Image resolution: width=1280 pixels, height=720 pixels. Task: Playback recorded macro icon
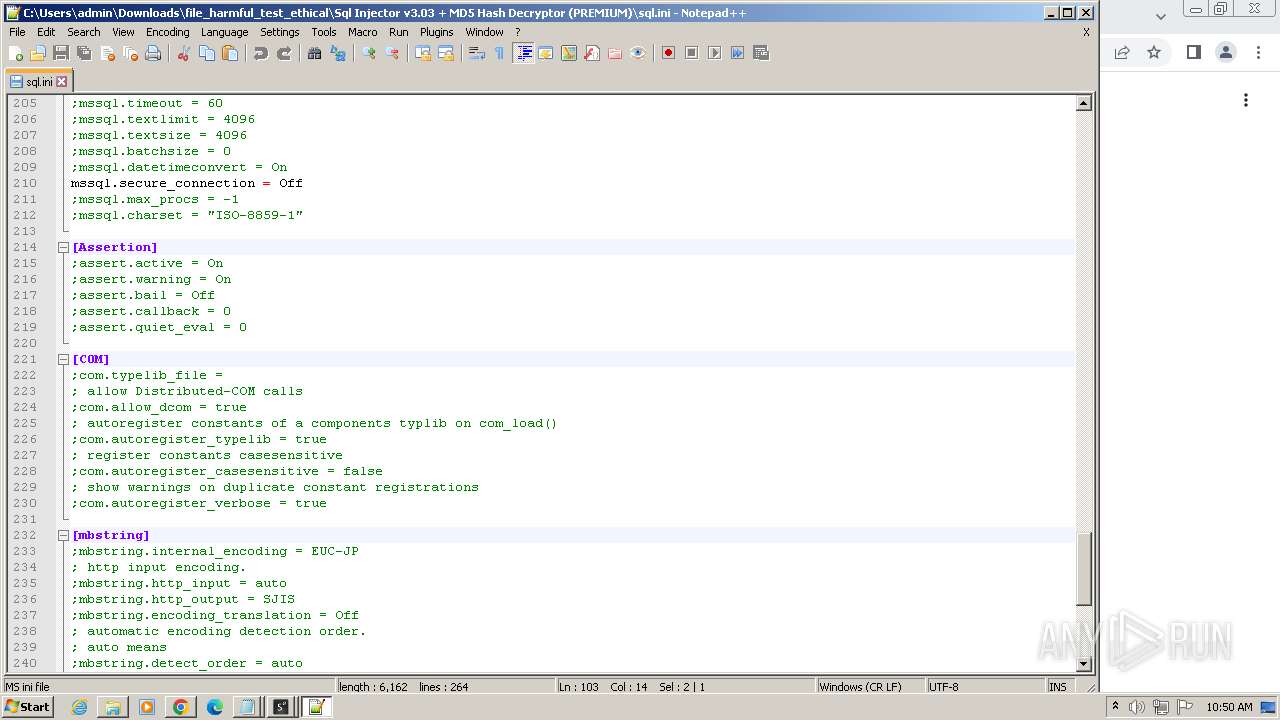click(x=714, y=53)
